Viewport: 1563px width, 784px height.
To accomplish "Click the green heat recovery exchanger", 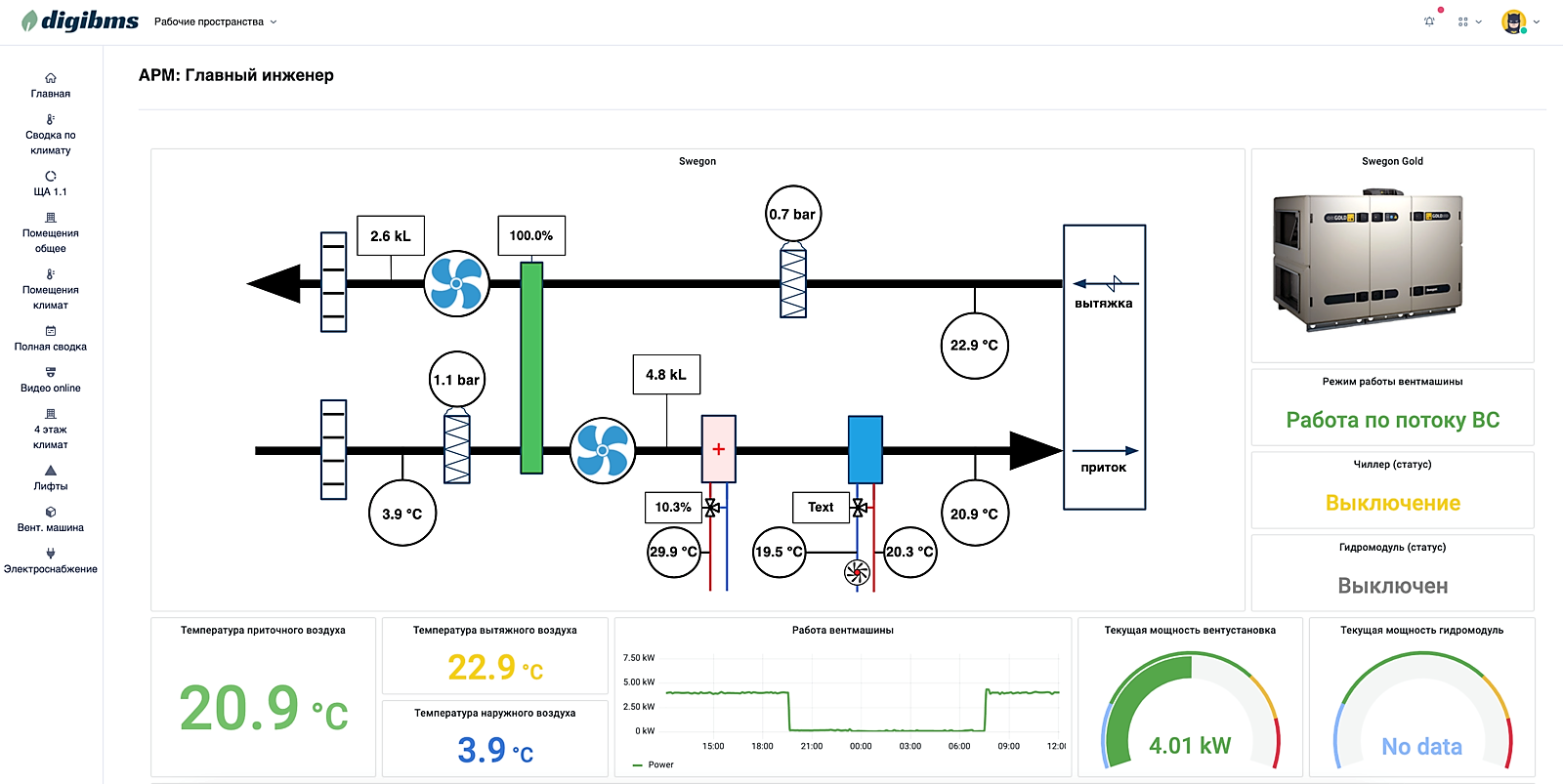I will (531, 367).
